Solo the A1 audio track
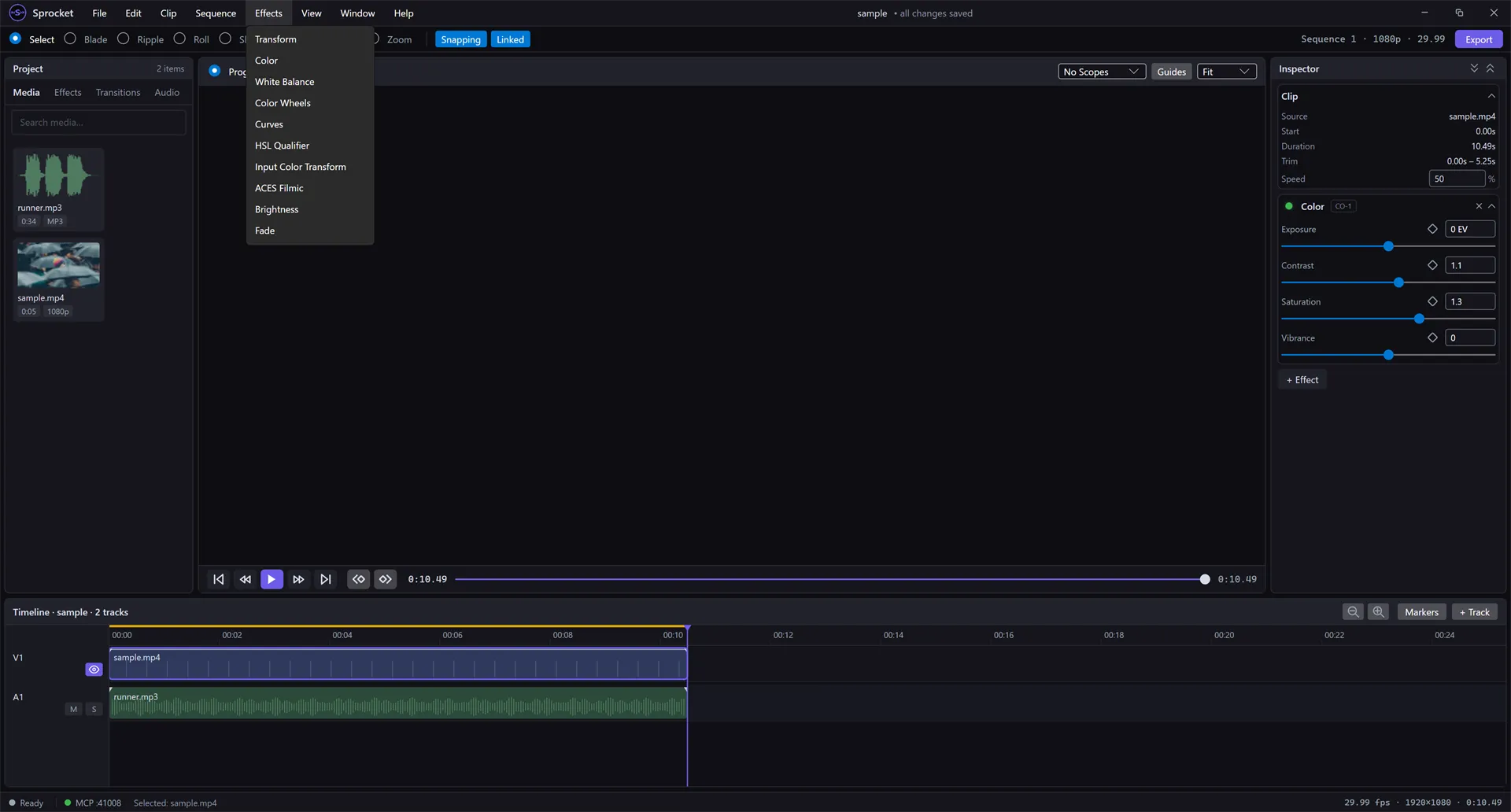The height and width of the screenshot is (812, 1511). point(94,709)
